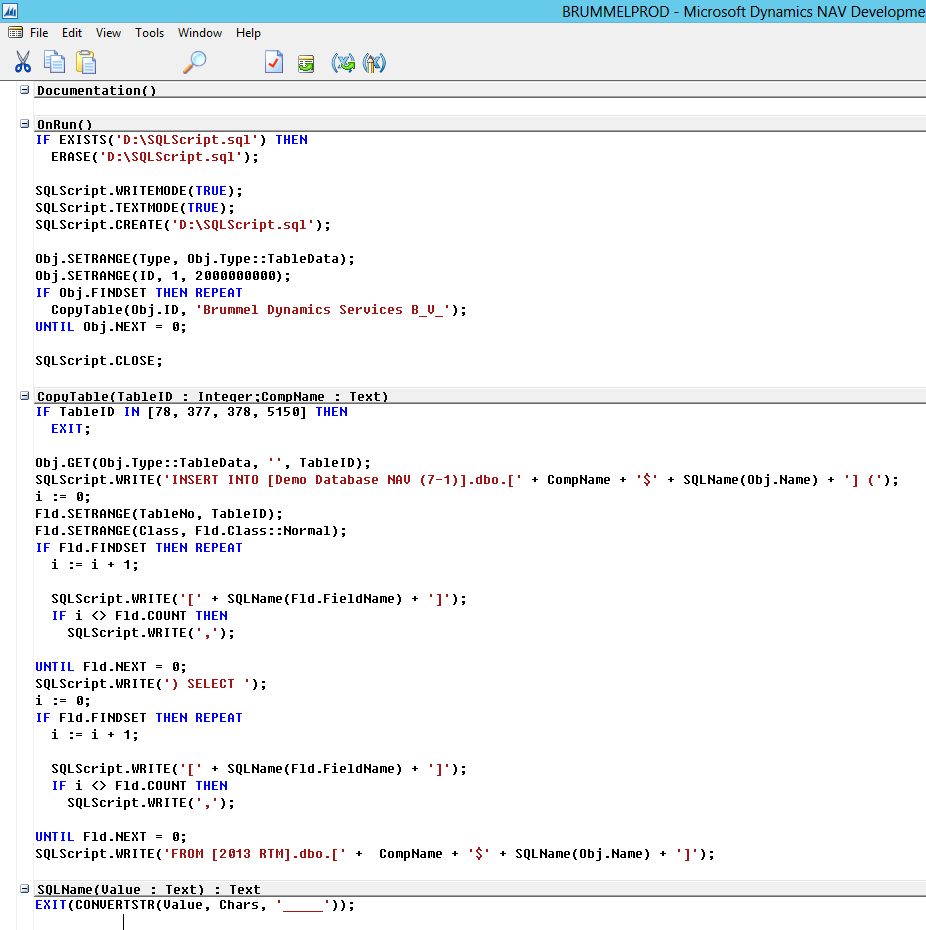Click the table icon left of File

click(x=16, y=33)
